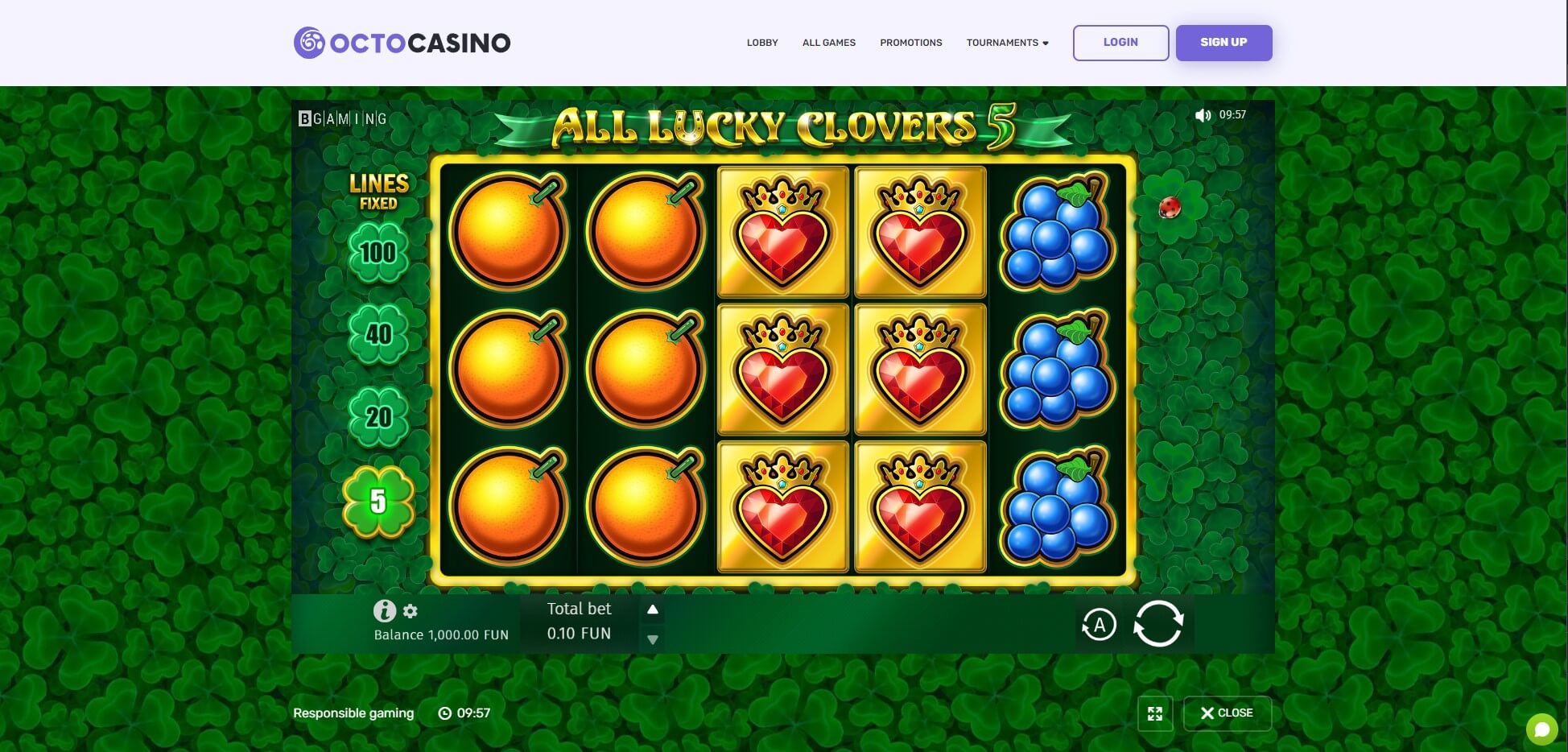Click the Sign Up button

click(x=1223, y=43)
